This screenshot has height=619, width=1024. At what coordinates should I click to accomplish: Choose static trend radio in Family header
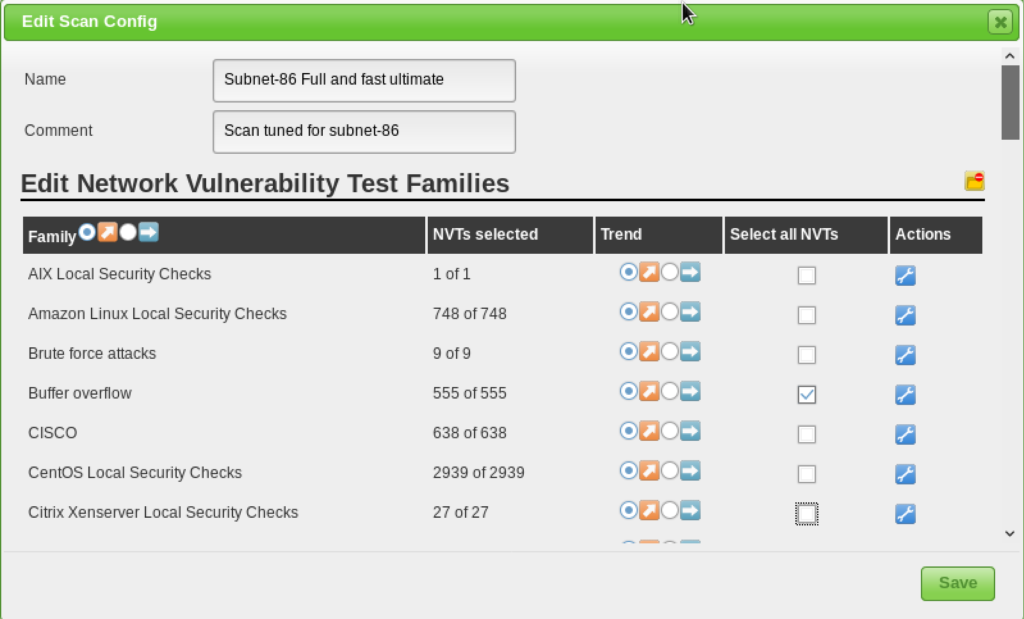pyautogui.click(x=128, y=232)
